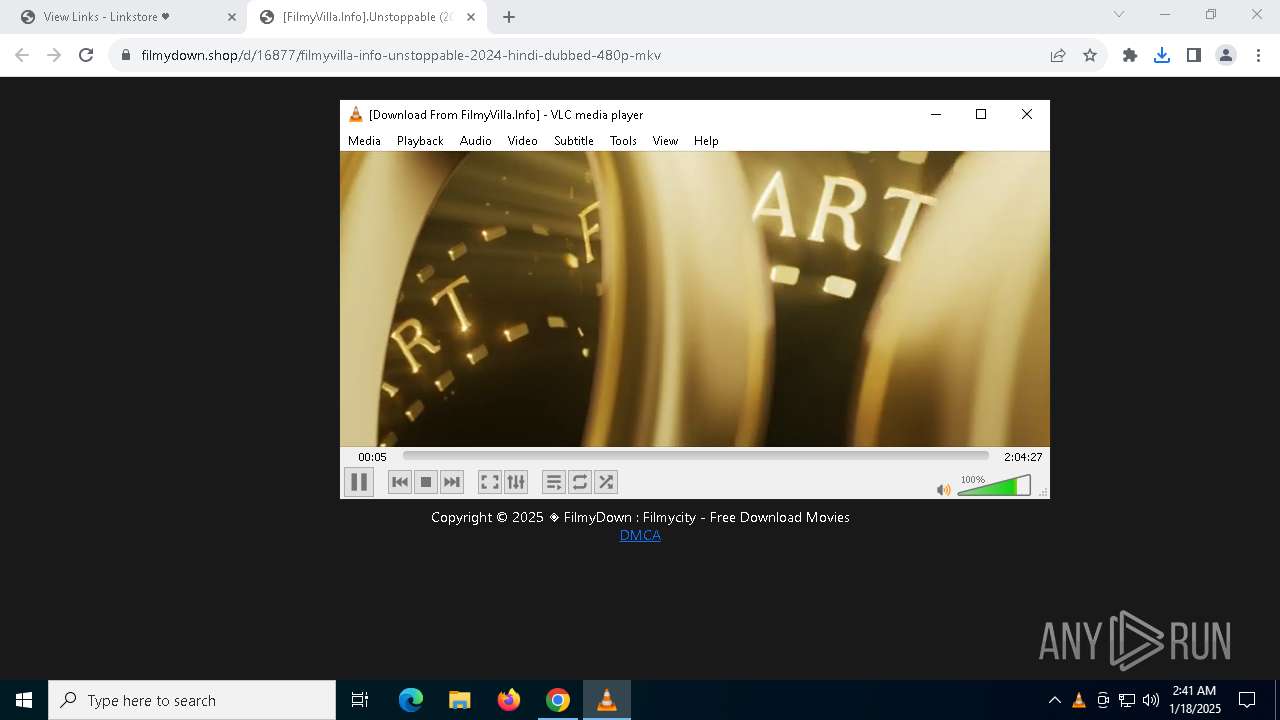Switch to VLC on taskbar

(606, 700)
